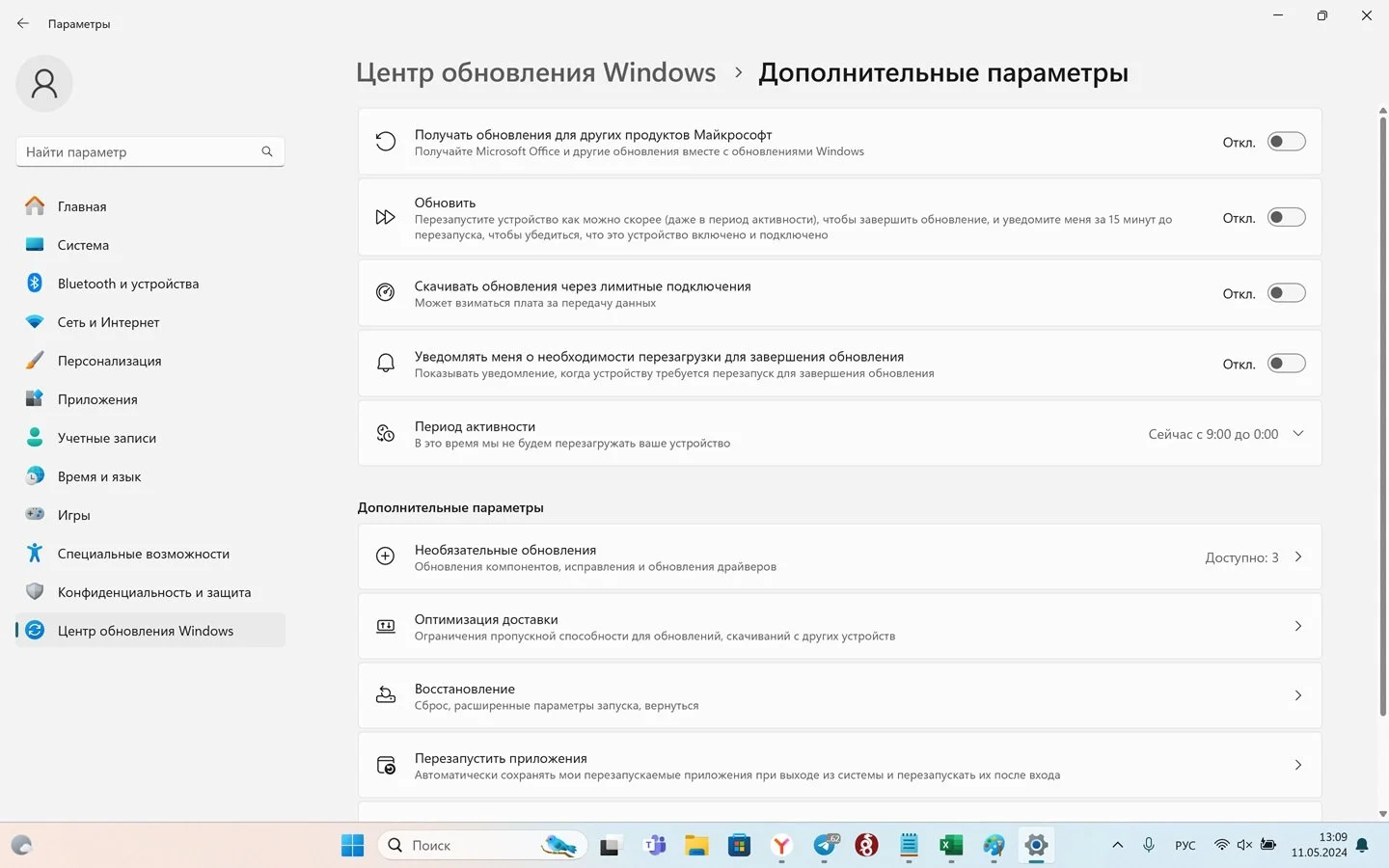Click the Перезапустить приложения icon

click(x=385, y=765)
